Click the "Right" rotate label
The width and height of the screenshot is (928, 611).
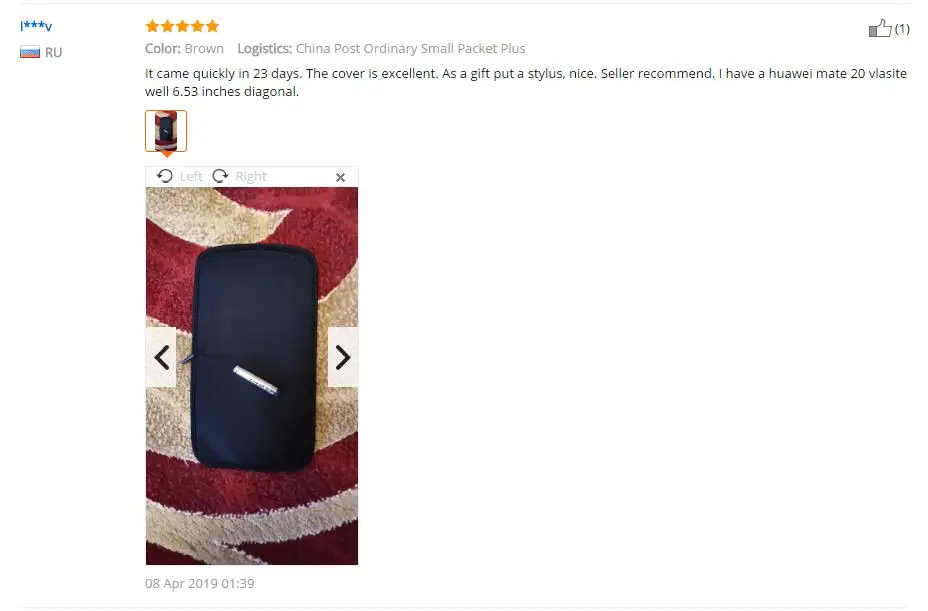251,176
